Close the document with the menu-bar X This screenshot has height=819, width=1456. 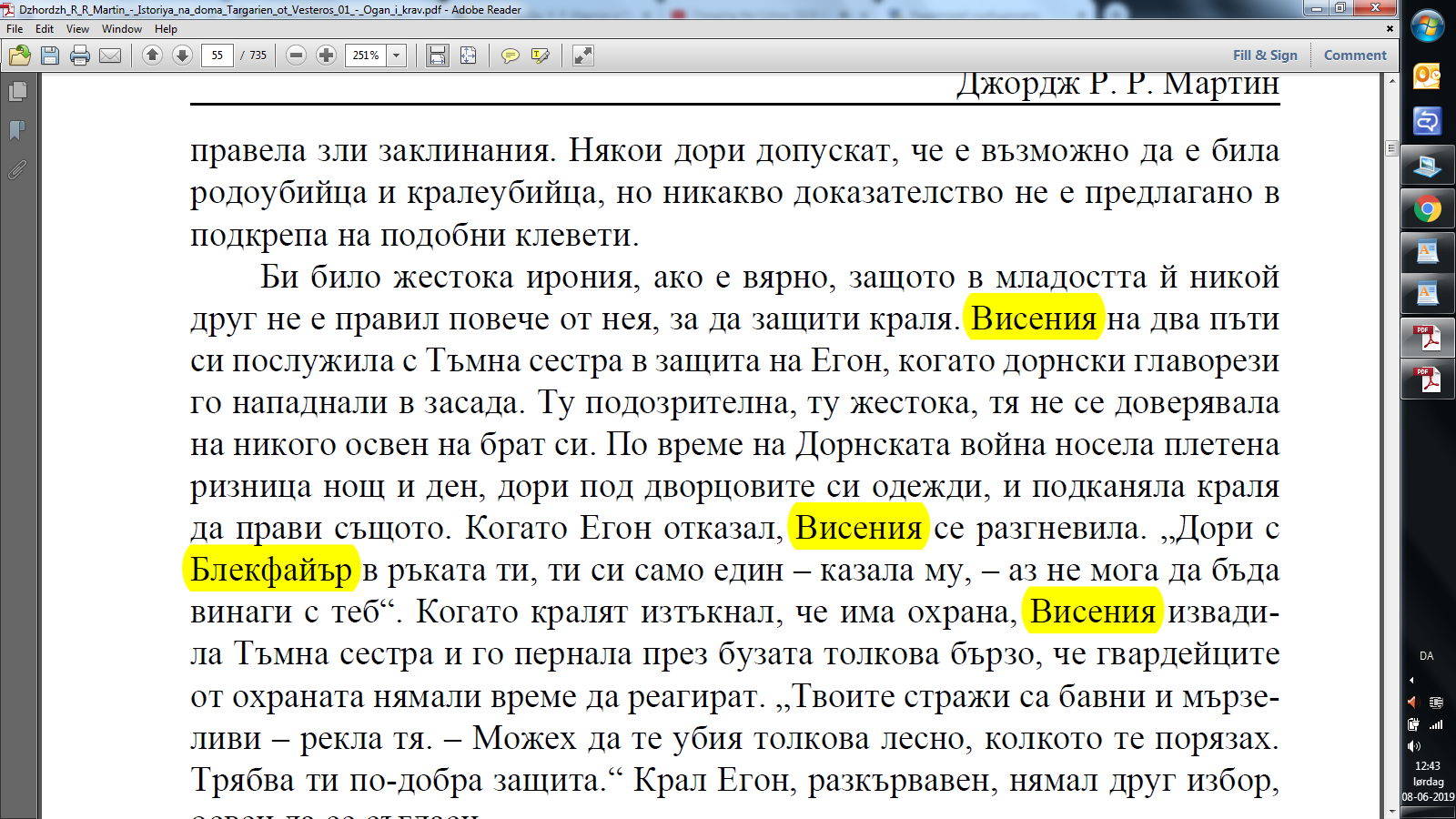[x=1390, y=29]
